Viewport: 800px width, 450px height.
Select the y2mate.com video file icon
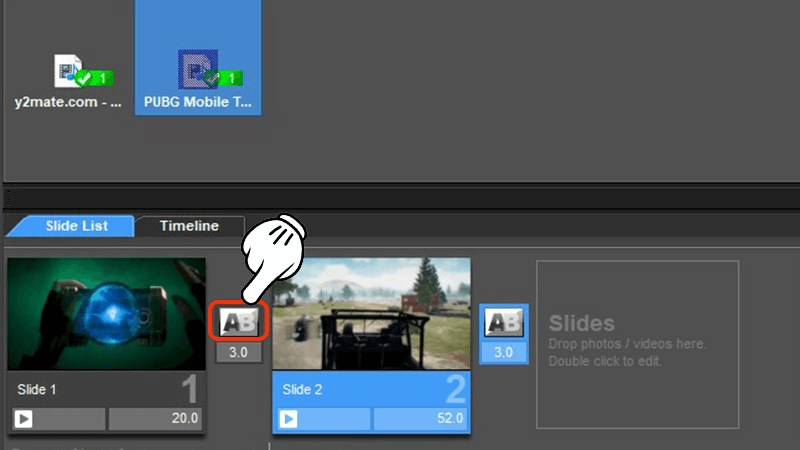pyautogui.click(x=70, y=71)
